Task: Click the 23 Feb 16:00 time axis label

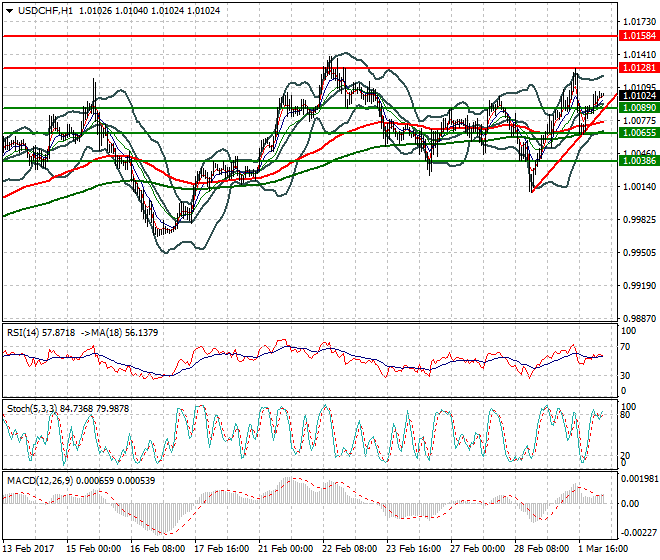Action: point(413,549)
